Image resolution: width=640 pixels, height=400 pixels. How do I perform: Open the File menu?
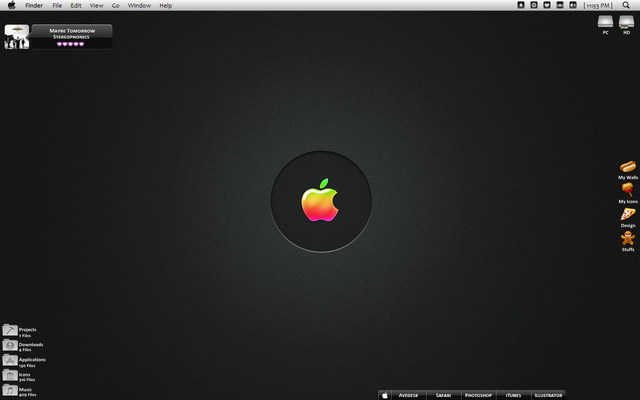pos(57,5)
